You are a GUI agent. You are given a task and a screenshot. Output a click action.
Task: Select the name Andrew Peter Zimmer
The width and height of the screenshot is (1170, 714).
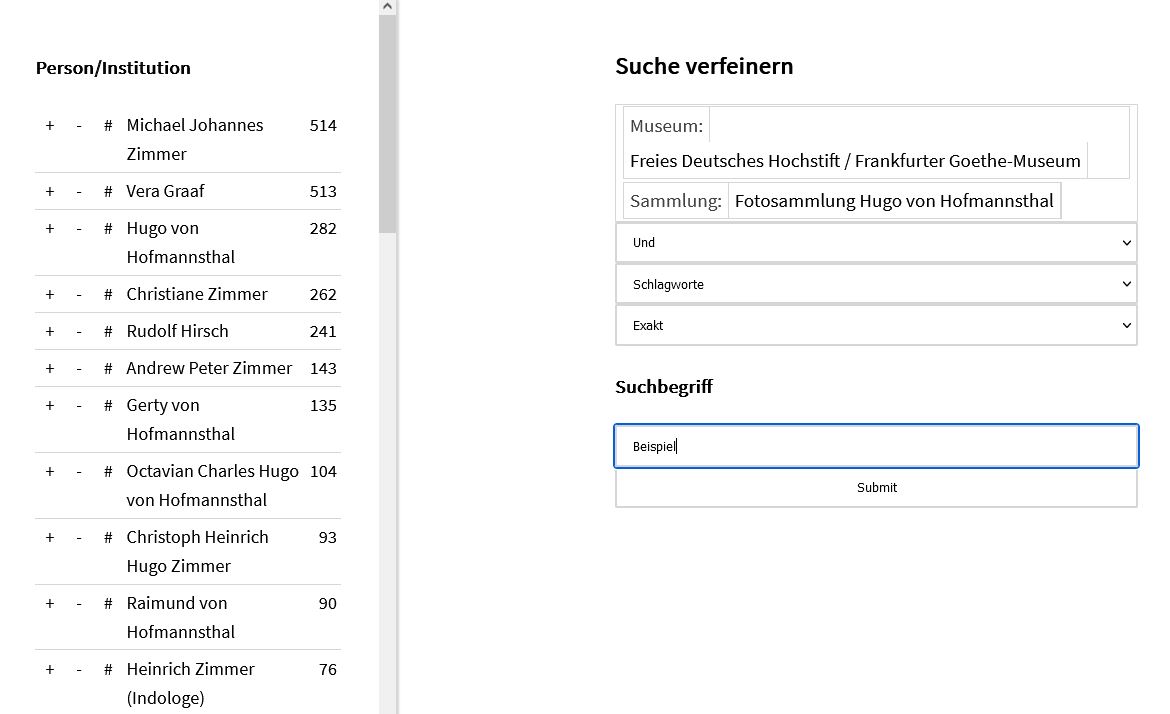tap(209, 369)
